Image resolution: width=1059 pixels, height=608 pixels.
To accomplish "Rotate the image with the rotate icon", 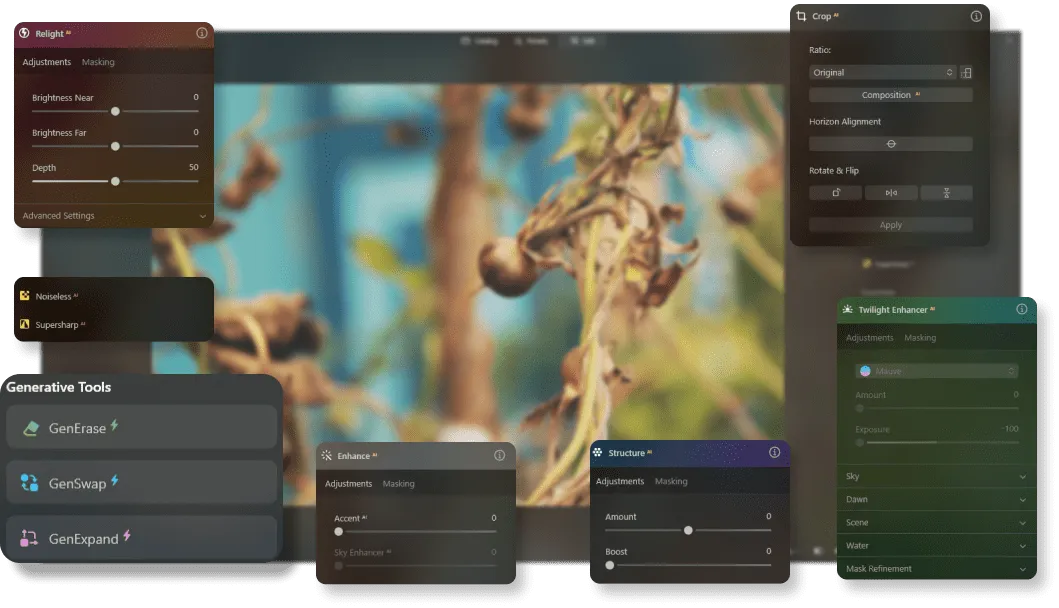I will (835, 193).
